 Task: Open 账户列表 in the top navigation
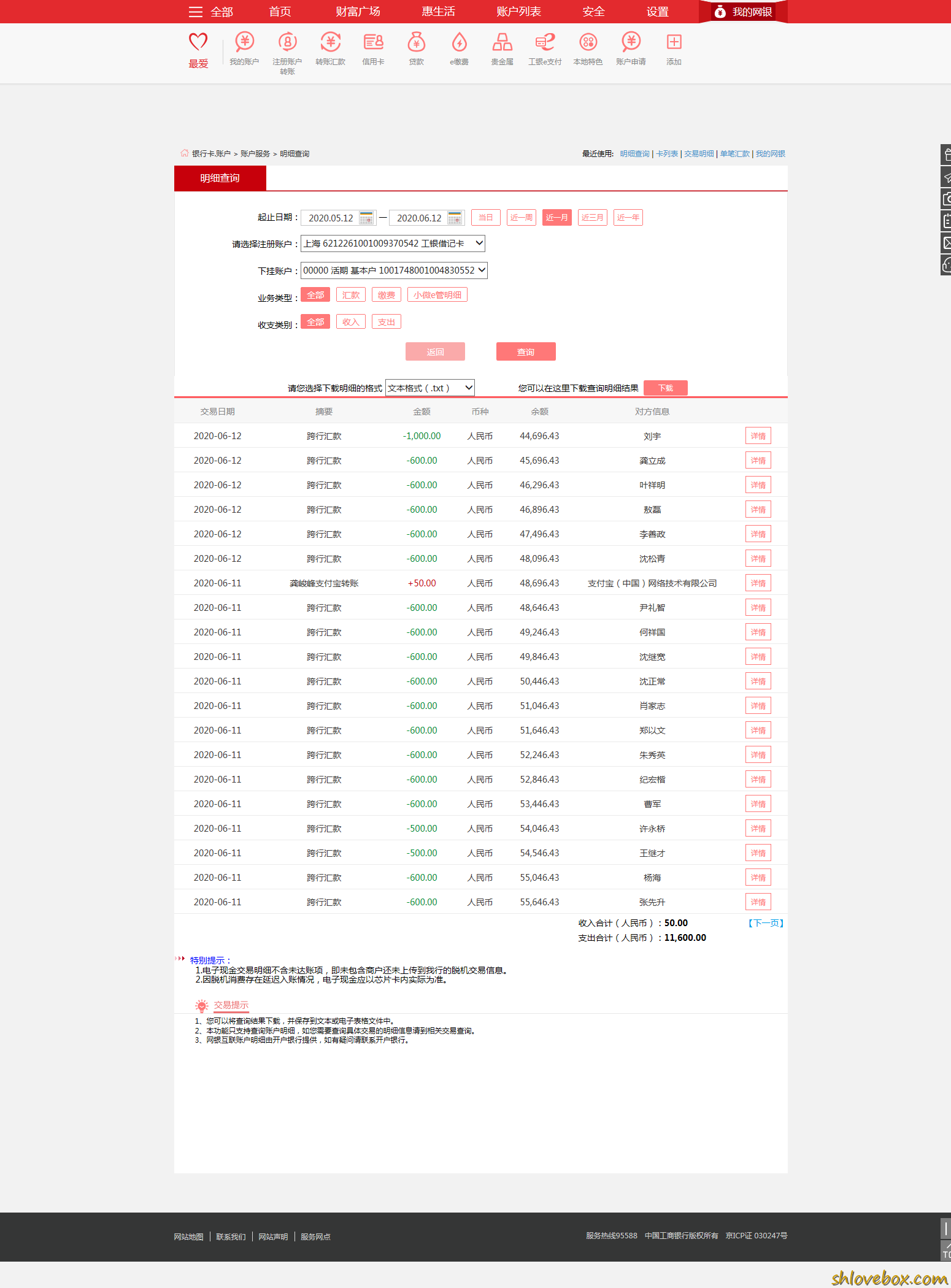[518, 12]
